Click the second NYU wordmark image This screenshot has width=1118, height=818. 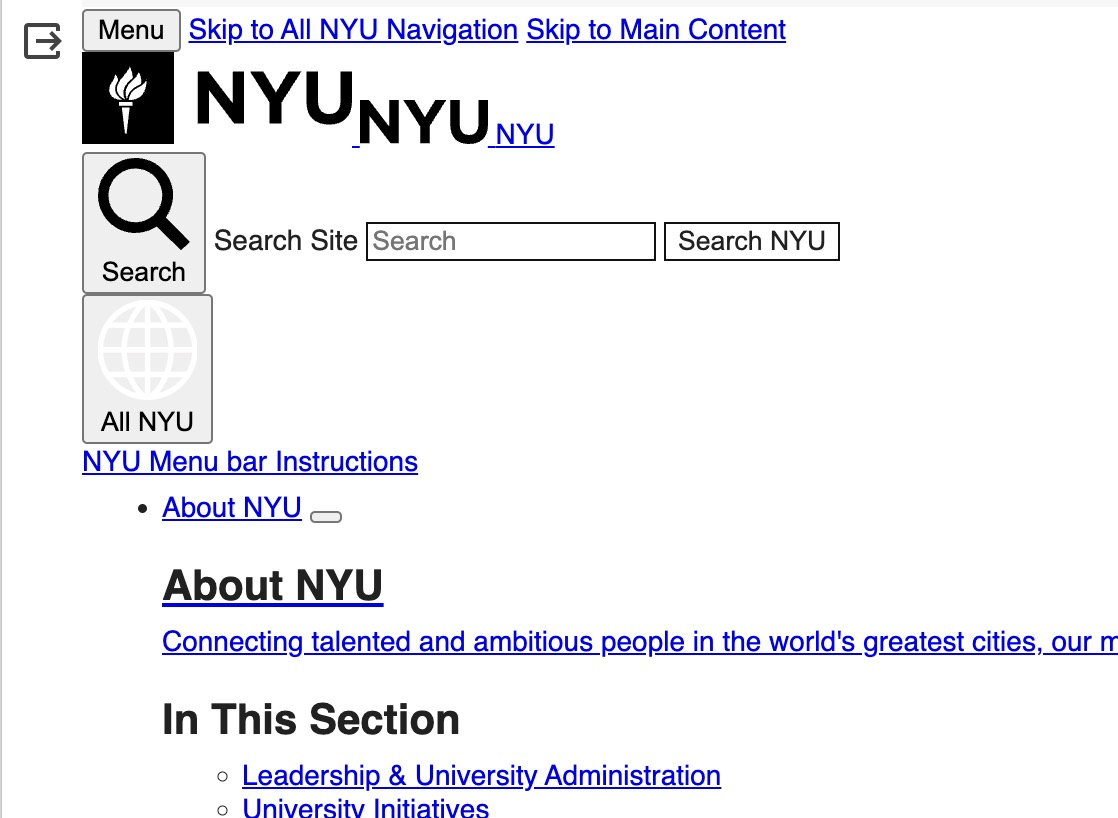(x=423, y=122)
